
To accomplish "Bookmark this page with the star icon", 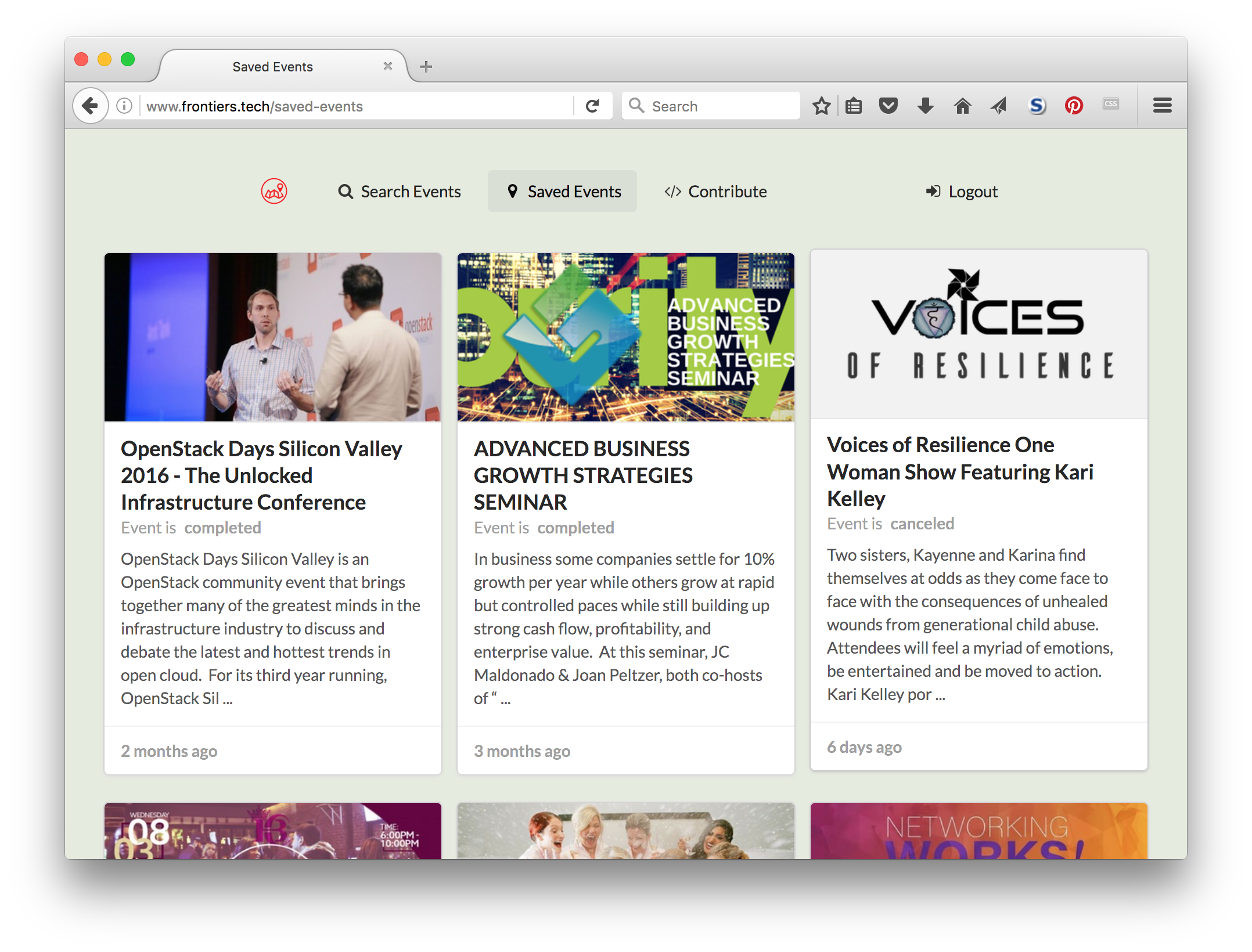I will pos(821,106).
